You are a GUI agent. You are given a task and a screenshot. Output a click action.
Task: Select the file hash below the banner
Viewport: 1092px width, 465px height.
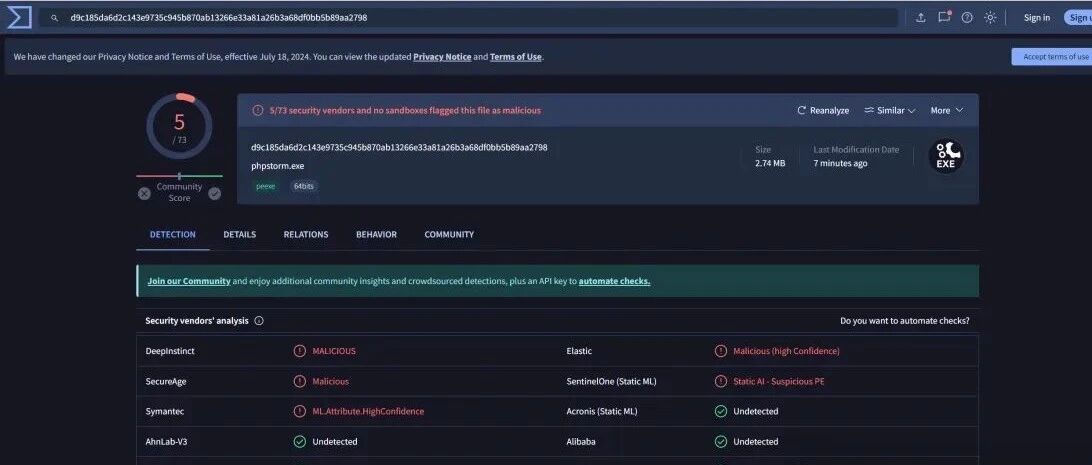[x=399, y=148]
